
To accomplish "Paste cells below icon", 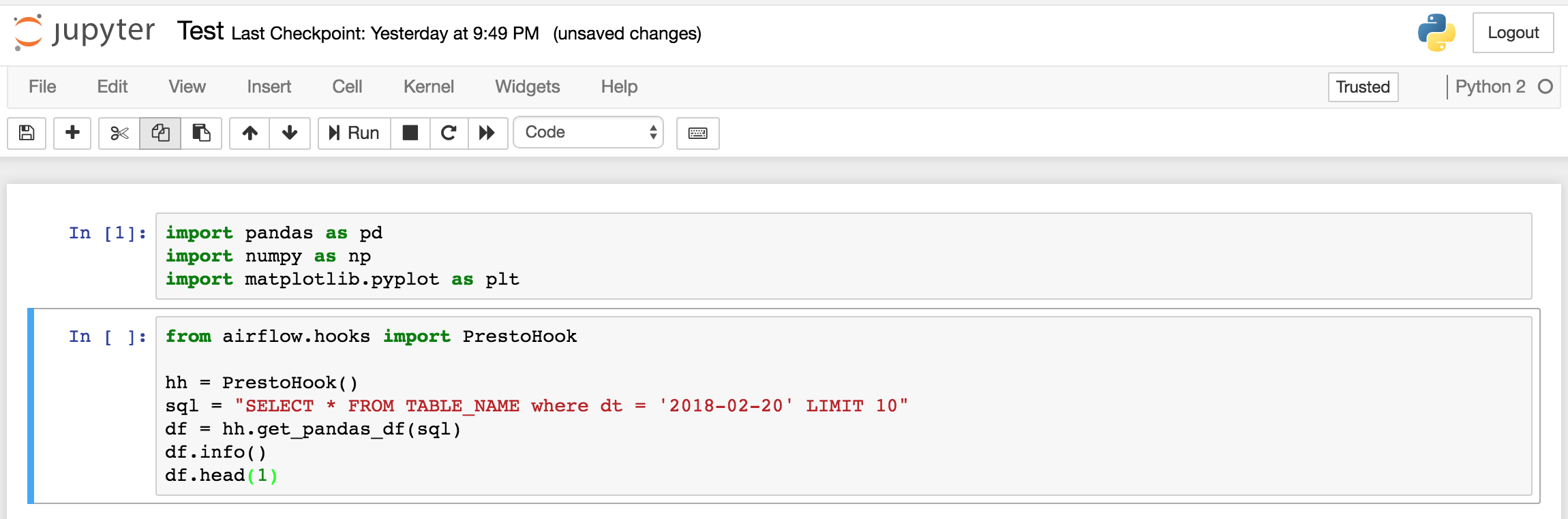I will [x=201, y=133].
